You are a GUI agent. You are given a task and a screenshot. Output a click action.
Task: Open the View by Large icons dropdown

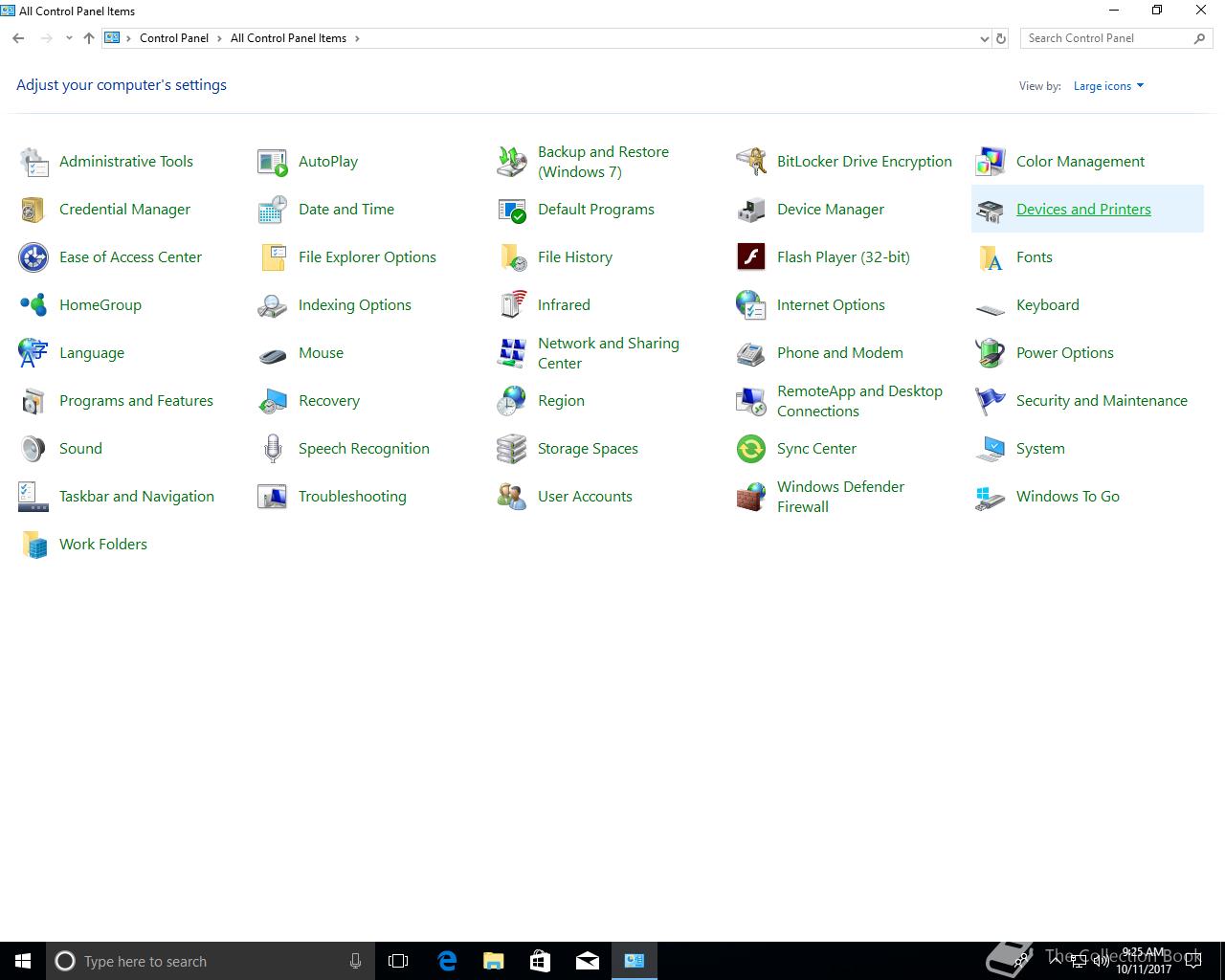[x=1108, y=86]
